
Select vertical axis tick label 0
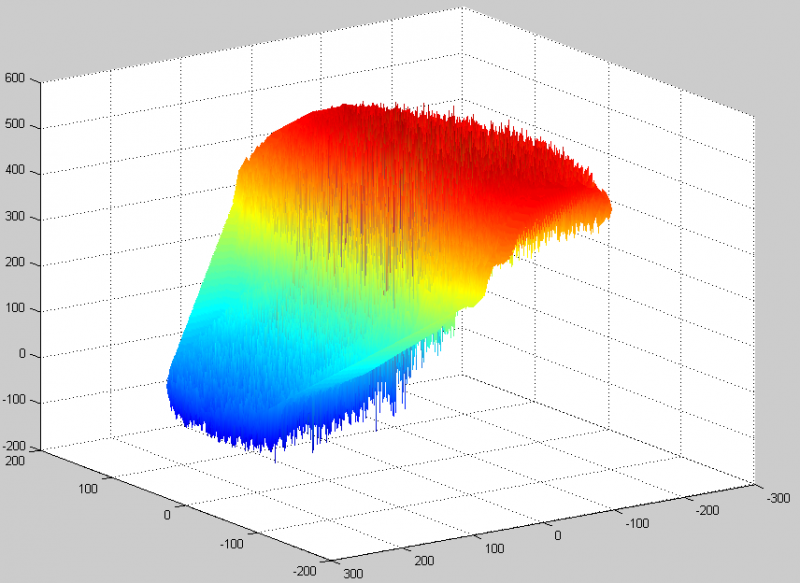point(21,354)
